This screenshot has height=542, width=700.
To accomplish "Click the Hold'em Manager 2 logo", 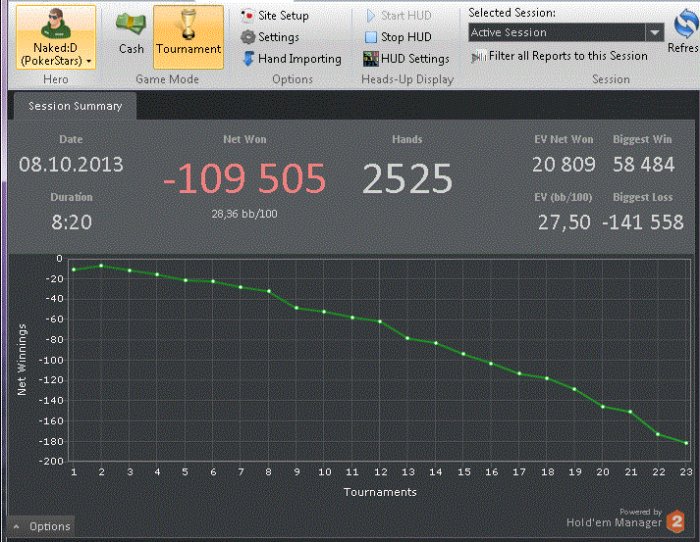I will coord(676,521).
